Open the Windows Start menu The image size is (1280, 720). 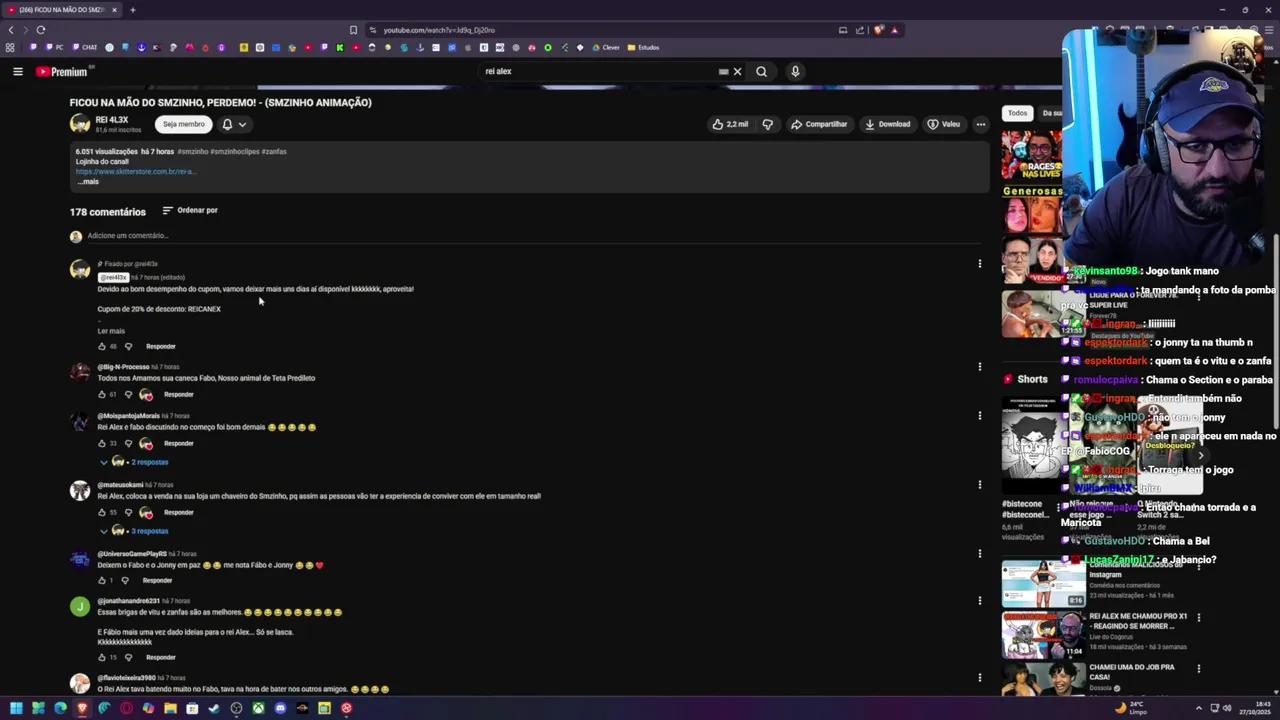16,708
